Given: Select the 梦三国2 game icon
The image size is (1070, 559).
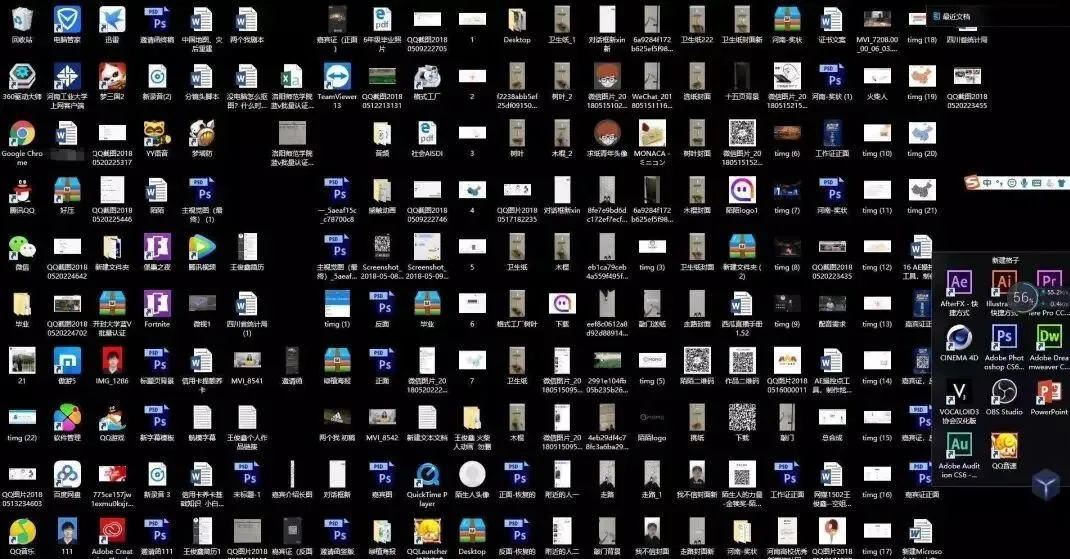Looking at the screenshot, I should point(112,76).
